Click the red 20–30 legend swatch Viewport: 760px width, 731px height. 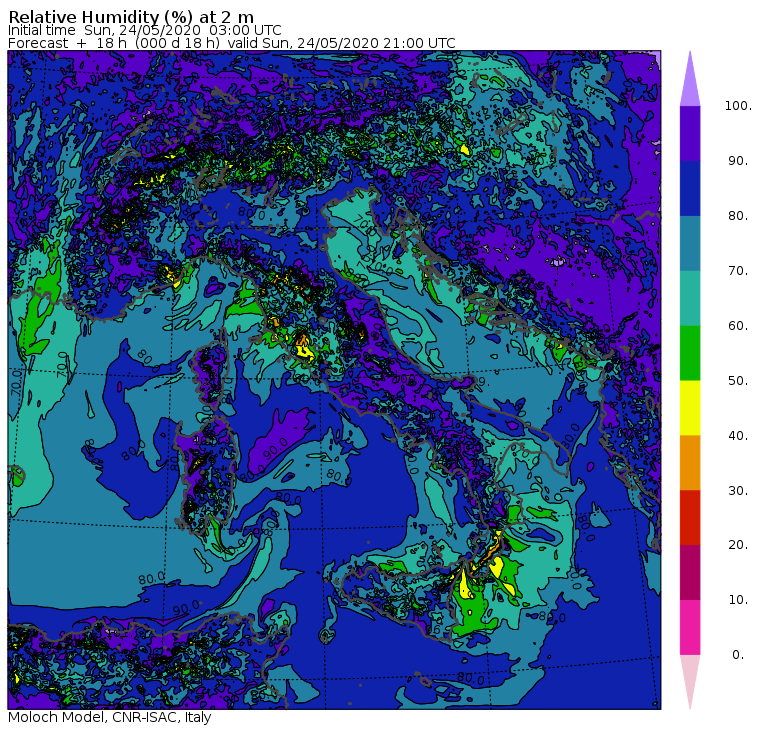(x=690, y=518)
